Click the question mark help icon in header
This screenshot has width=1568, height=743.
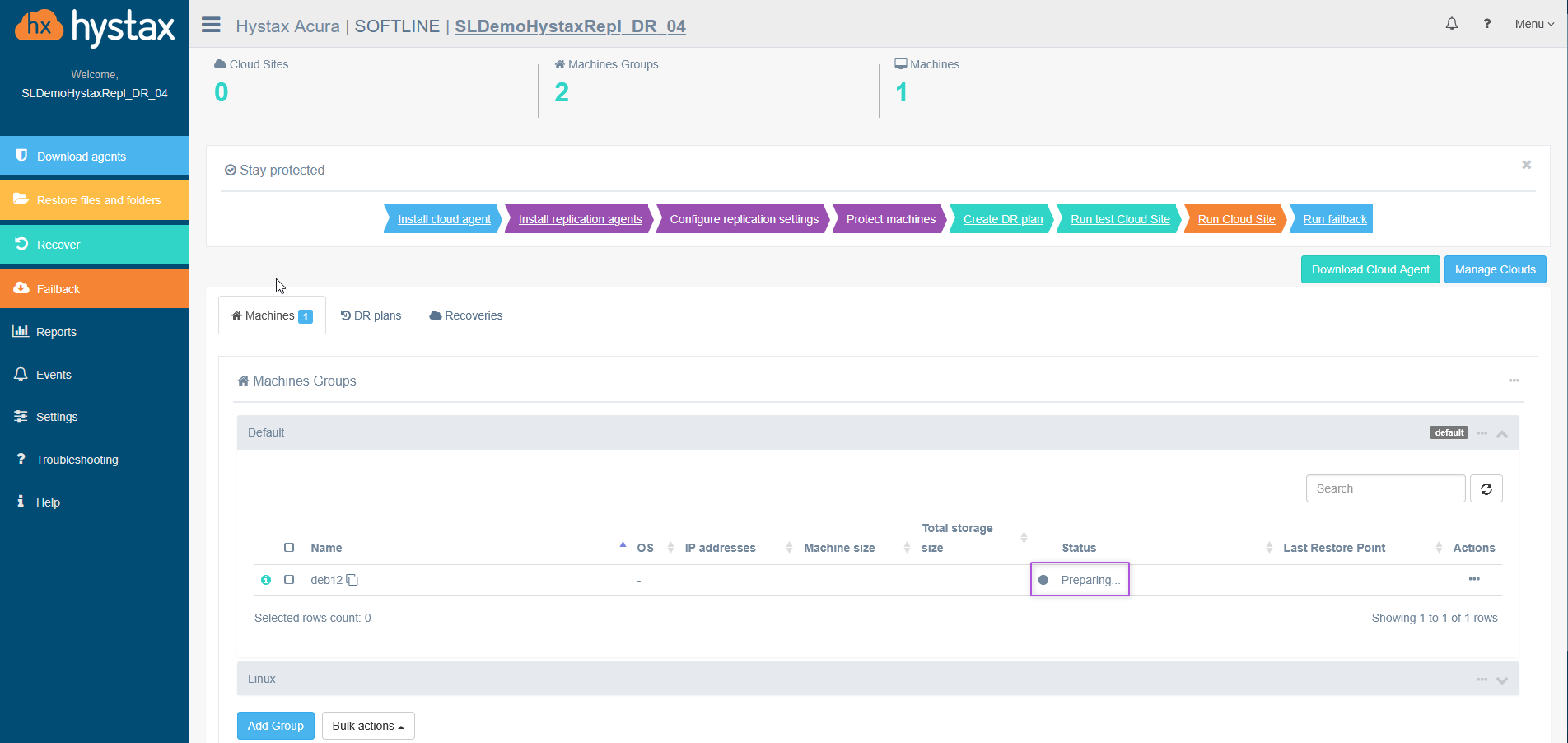[1486, 24]
